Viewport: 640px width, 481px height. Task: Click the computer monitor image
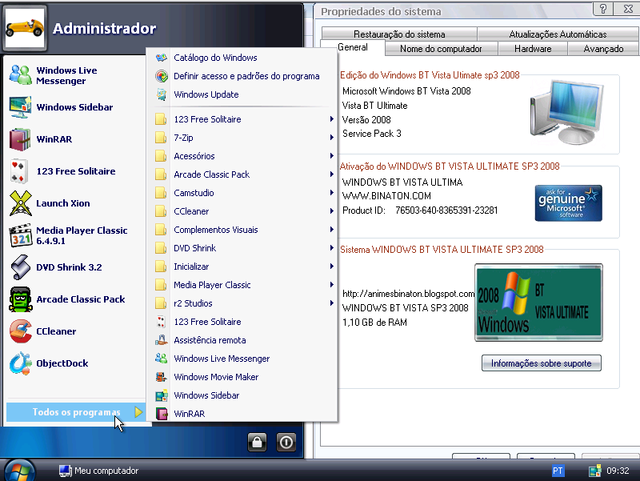pyautogui.click(x=567, y=112)
